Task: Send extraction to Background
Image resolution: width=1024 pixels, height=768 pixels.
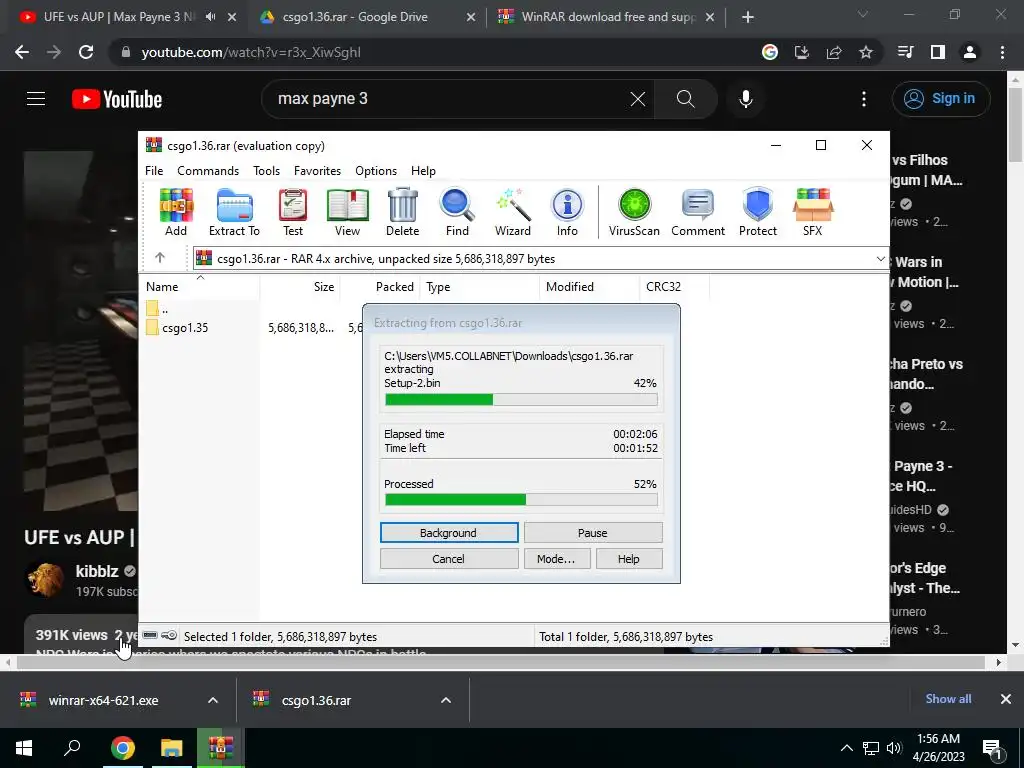Action: [449, 533]
